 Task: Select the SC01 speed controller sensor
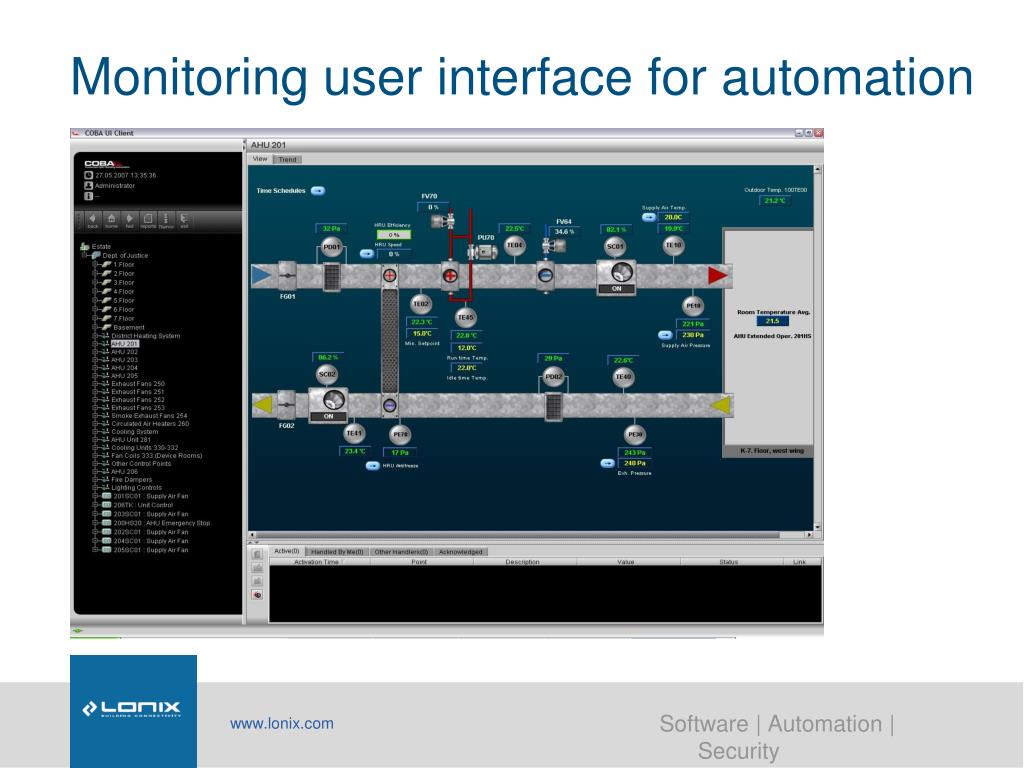tap(615, 246)
